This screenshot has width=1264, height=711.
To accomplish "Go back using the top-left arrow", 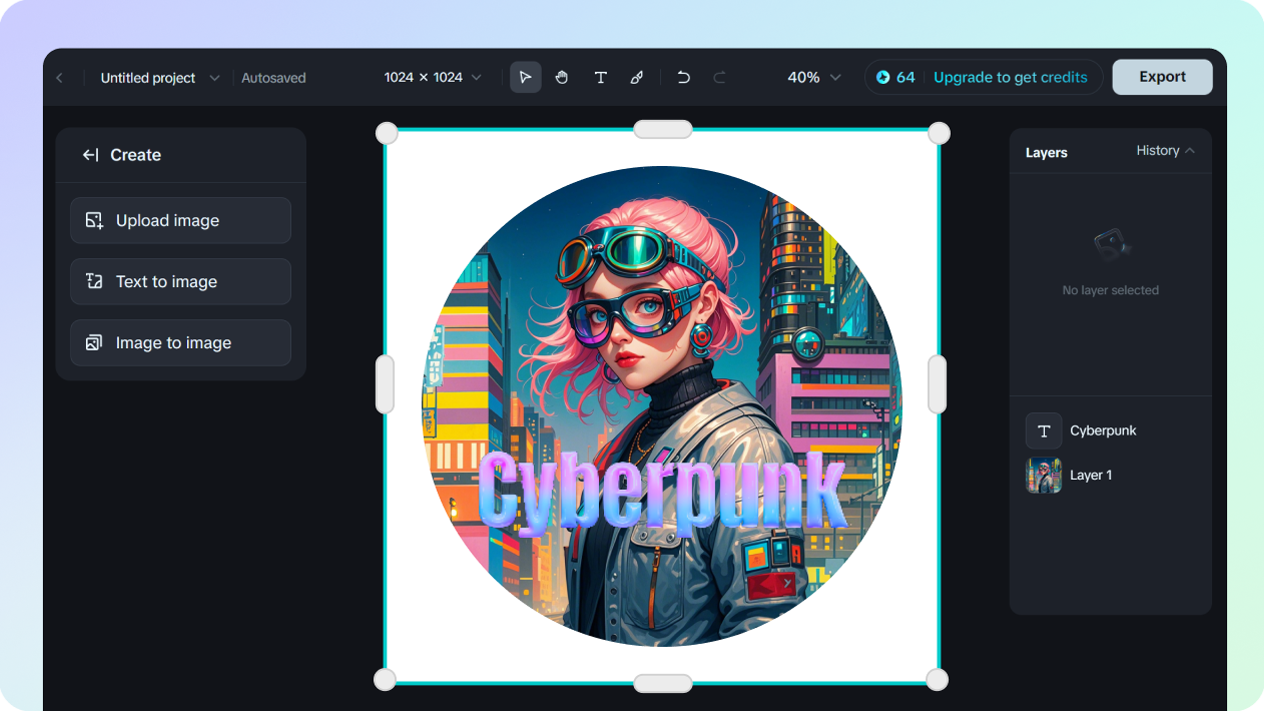I will (x=59, y=78).
